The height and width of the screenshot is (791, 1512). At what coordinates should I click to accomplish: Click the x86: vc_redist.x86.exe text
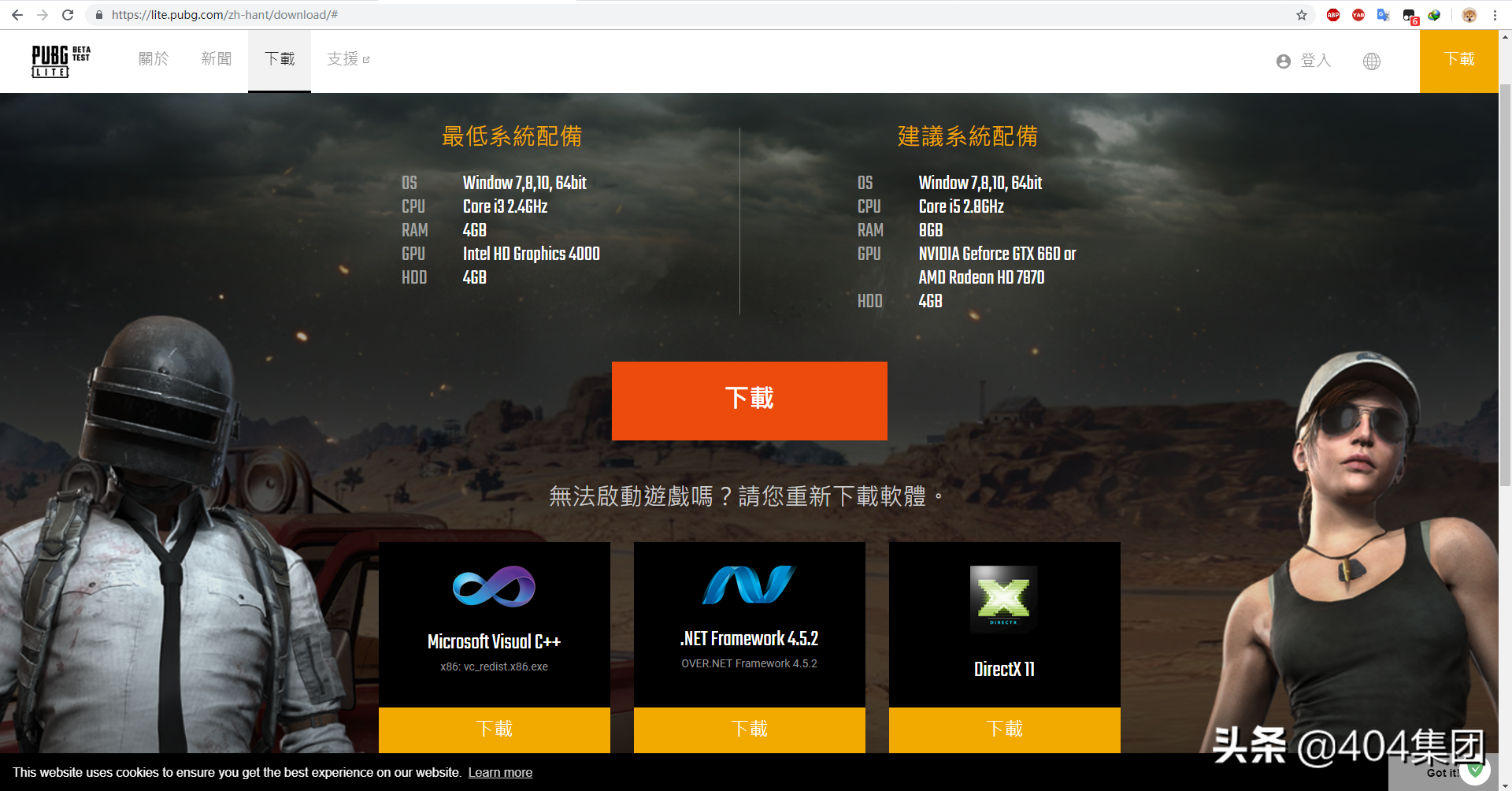pyautogui.click(x=495, y=667)
